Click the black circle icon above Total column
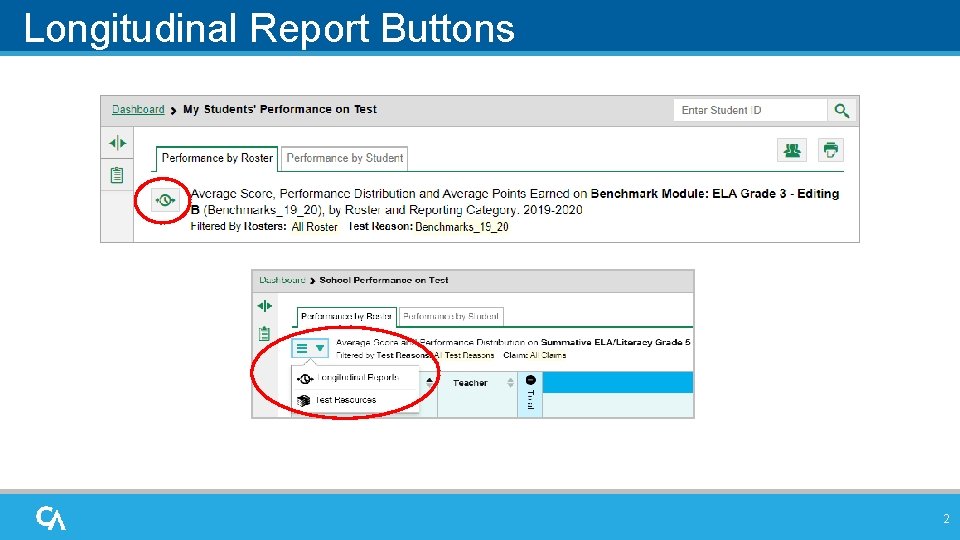This screenshot has height=540, width=960. 531,380
